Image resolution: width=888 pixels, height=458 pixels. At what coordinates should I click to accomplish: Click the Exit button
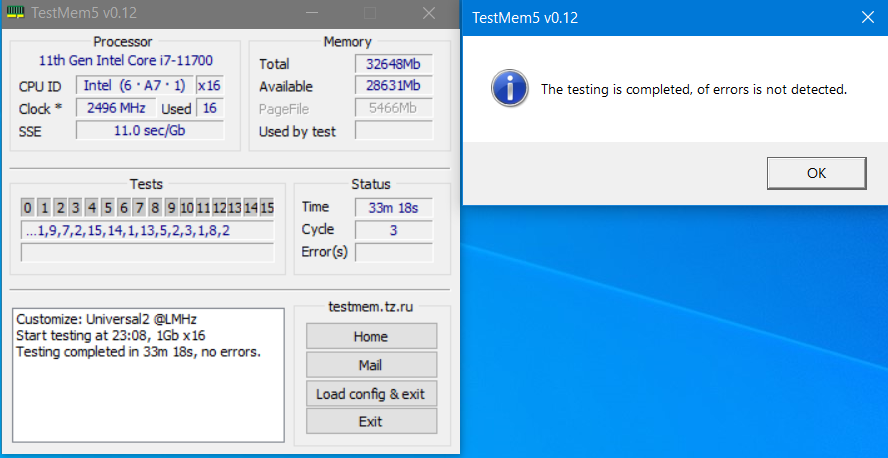pyautogui.click(x=371, y=422)
